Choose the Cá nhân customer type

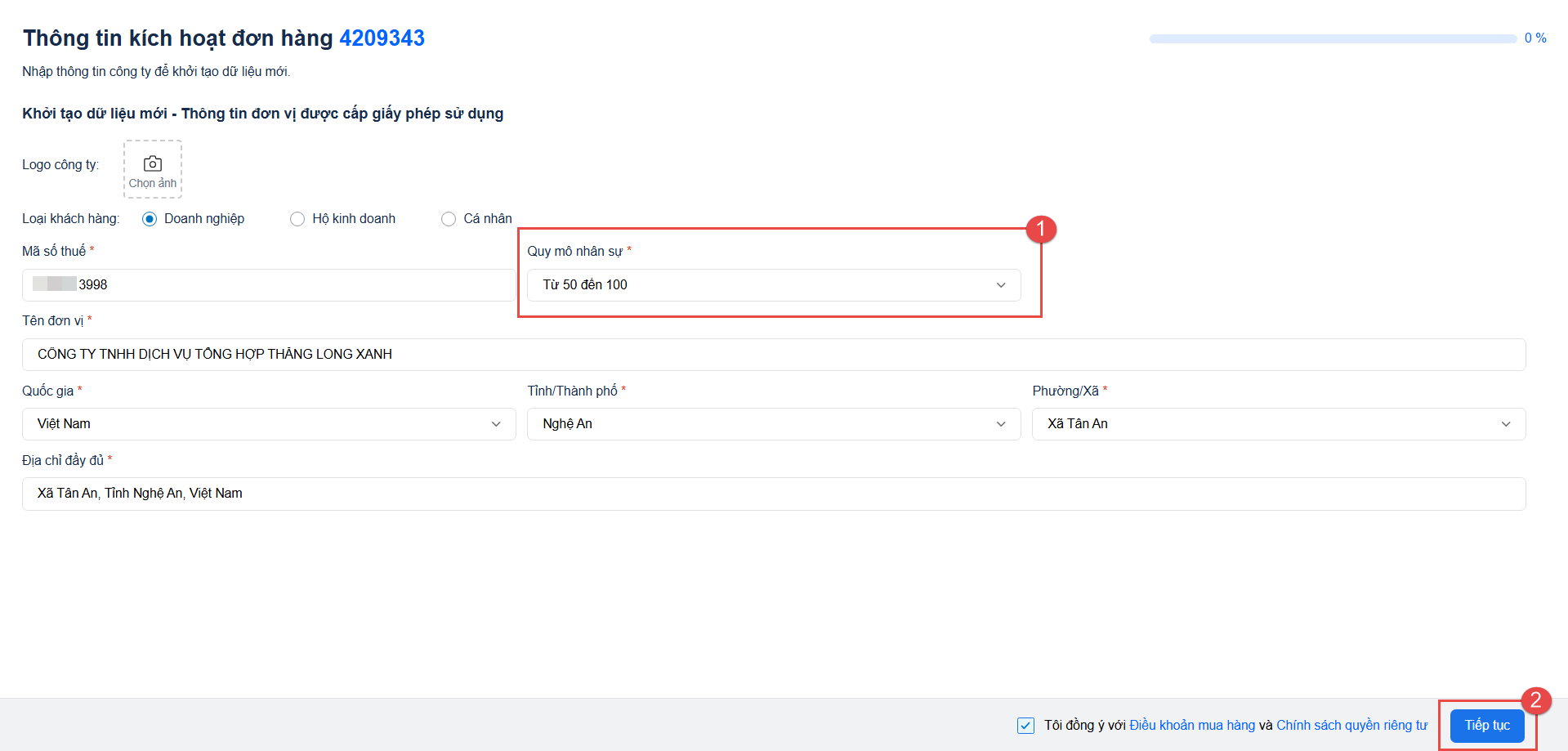(449, 219)
